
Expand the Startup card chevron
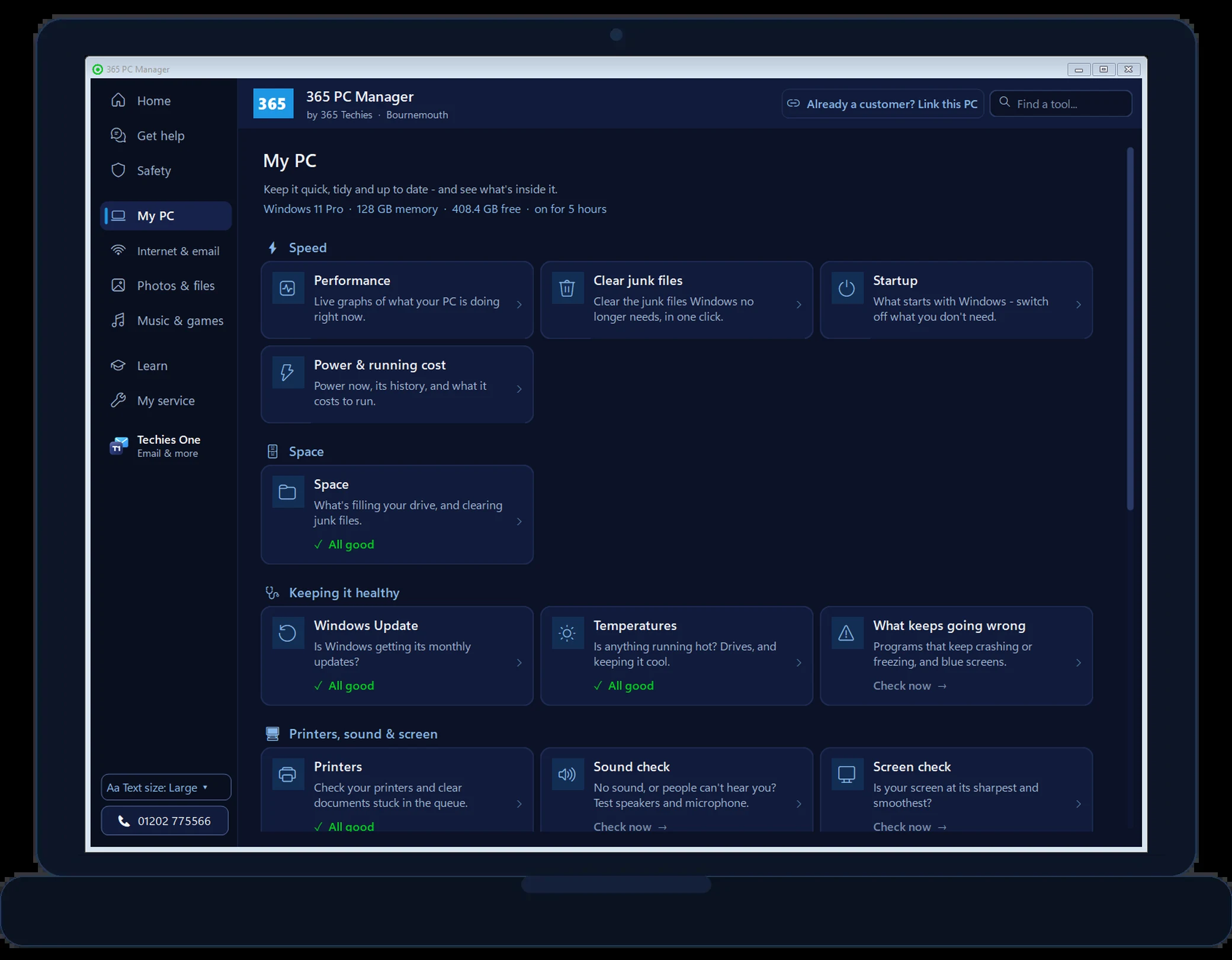pyautogui.click(x=1079, y=305)
